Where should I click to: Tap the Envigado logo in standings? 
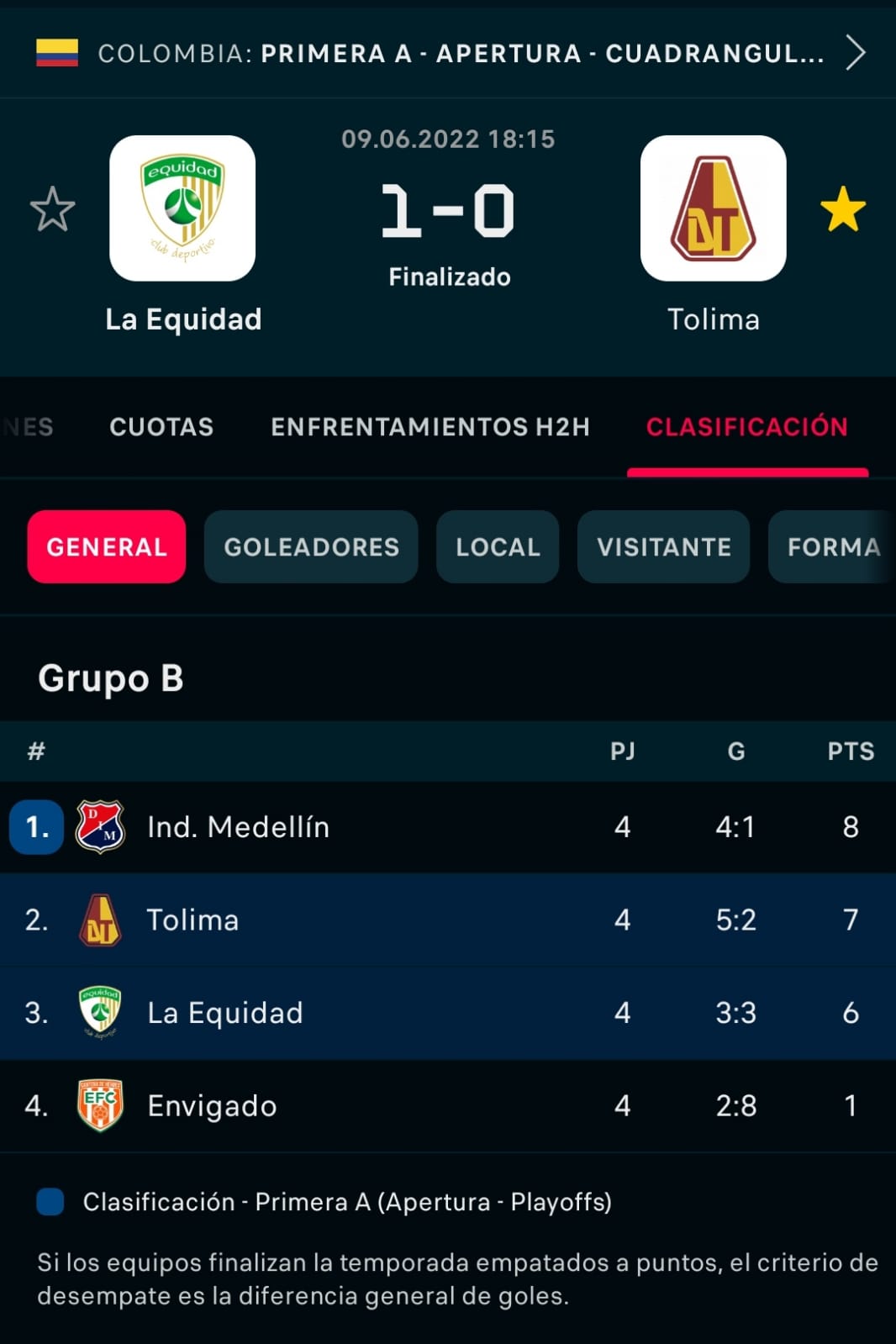click(x=101, y=1105)
